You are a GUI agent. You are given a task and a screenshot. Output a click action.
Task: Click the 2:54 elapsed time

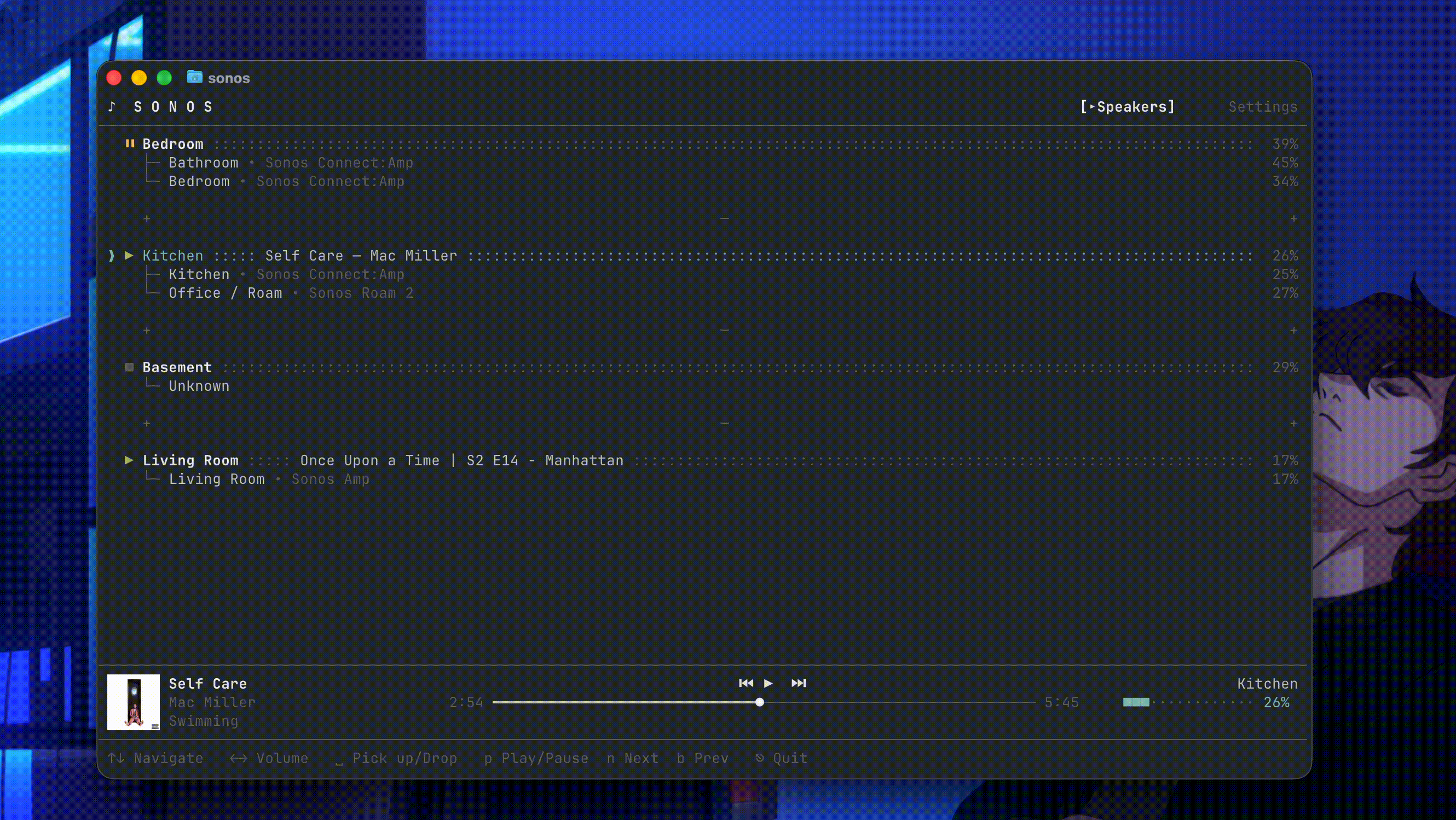466,702
